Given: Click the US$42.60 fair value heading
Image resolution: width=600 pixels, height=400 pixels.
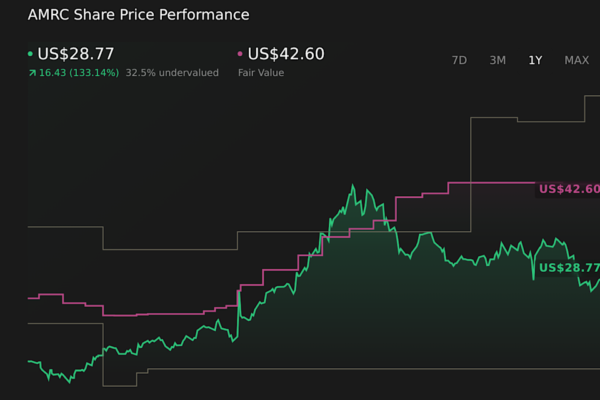Looking at the screenshot, I should [286, 54].
